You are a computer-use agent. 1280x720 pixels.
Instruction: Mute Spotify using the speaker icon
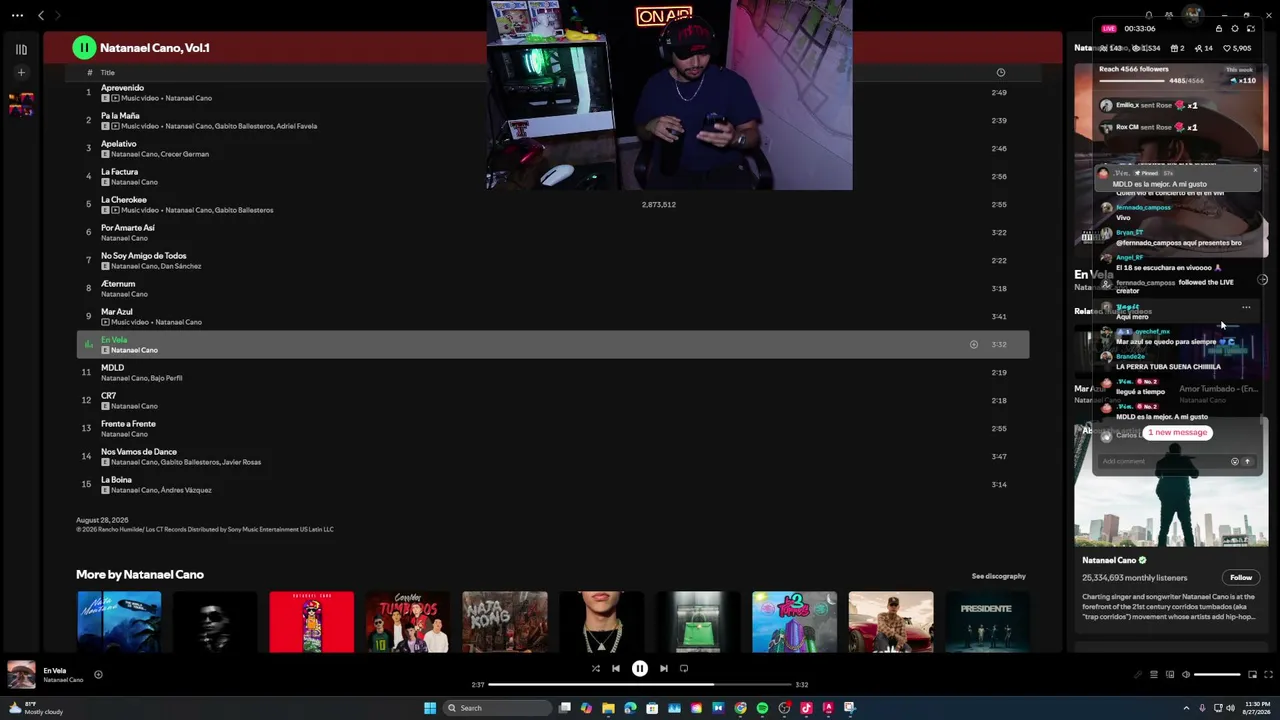[x=1186, y=675]
